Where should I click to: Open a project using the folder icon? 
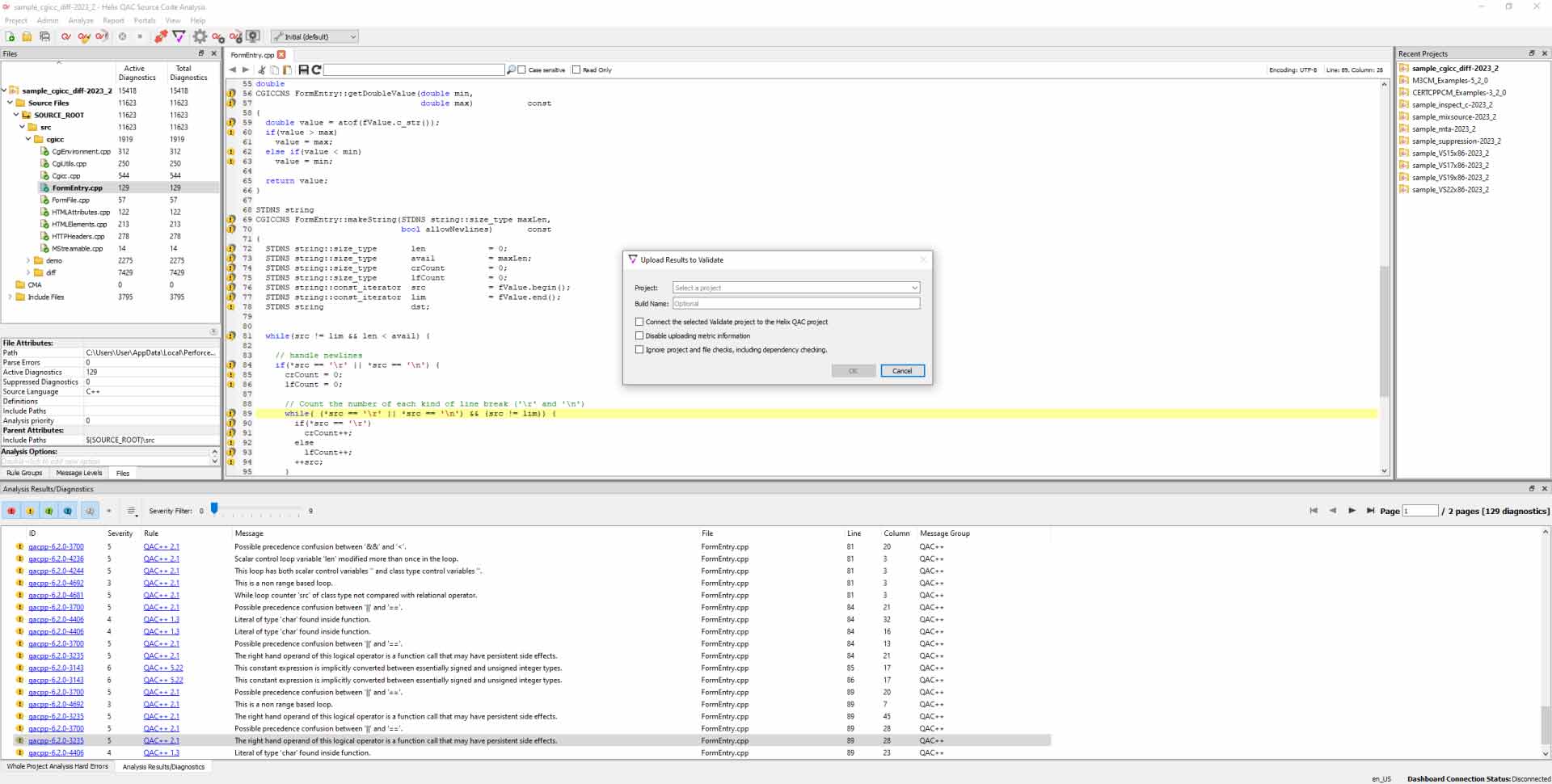click(x=27, y=36)
